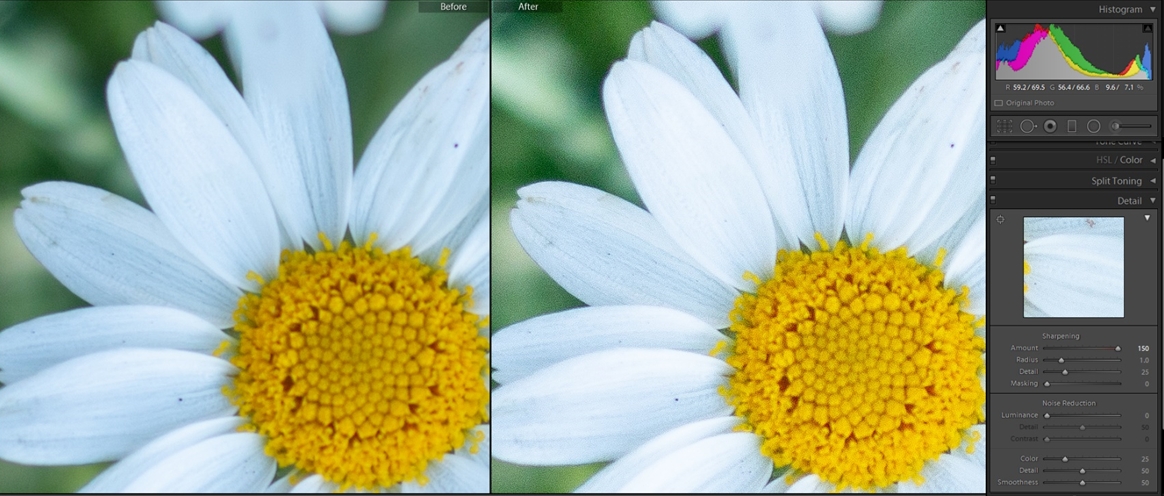Adjust the Noise Reduction Color slider
1164x496 pixels.
click(x=1082, y=459)
